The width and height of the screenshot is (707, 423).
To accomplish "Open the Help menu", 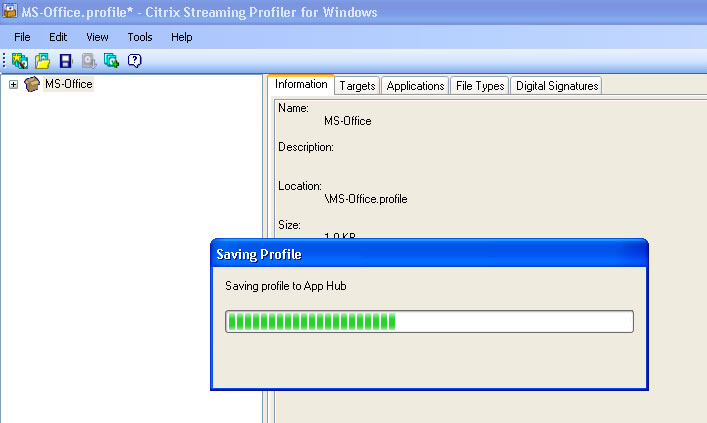I will pyautogui.click(x=182, y=37).
